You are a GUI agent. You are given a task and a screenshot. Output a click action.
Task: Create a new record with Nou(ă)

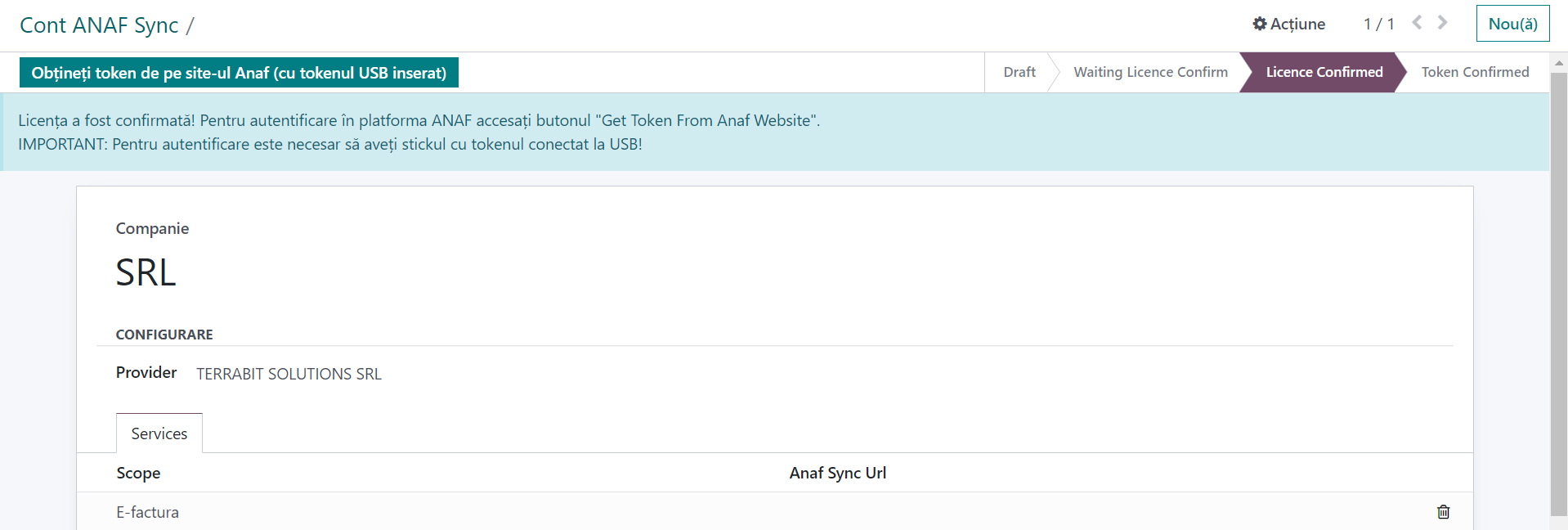[1512, 24]
